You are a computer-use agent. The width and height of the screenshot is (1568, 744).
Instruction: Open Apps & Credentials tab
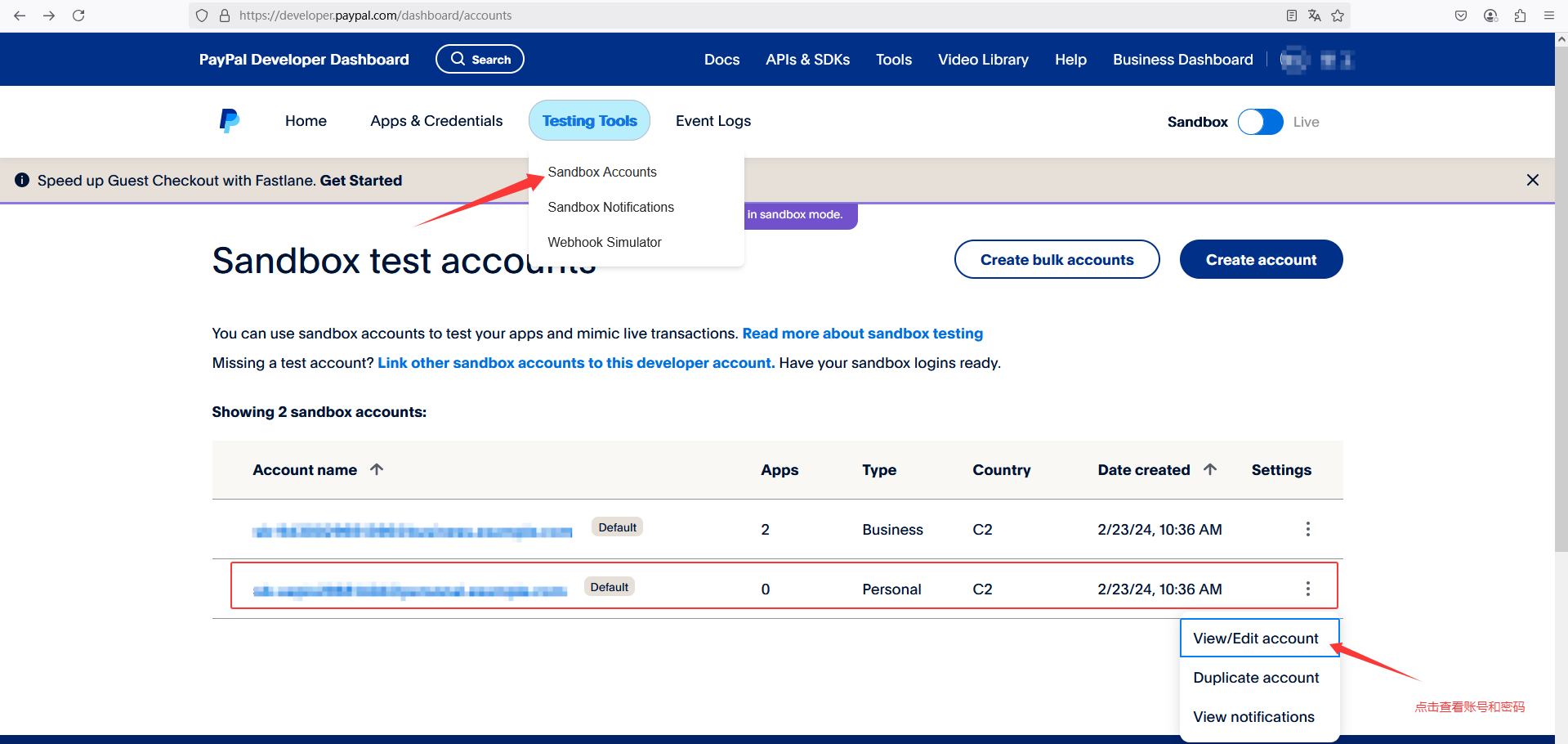coord(436,121)
